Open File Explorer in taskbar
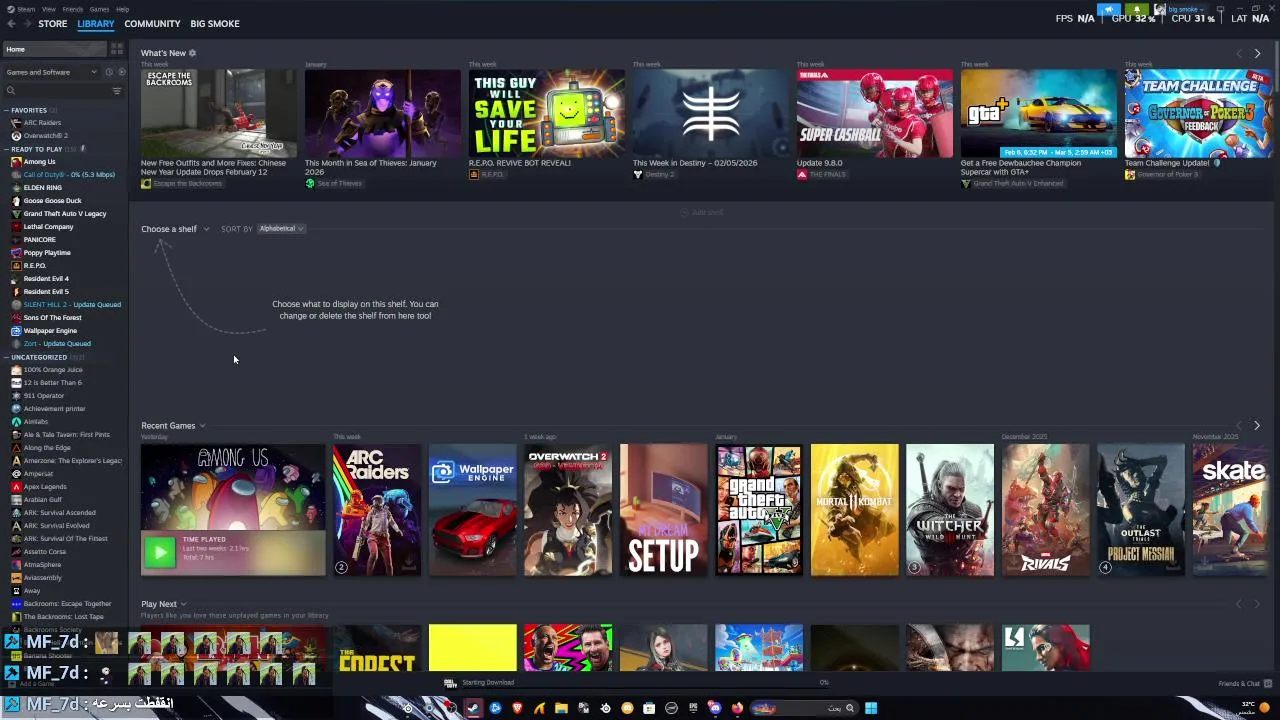 pyautogui.click(x=561, y=708)
